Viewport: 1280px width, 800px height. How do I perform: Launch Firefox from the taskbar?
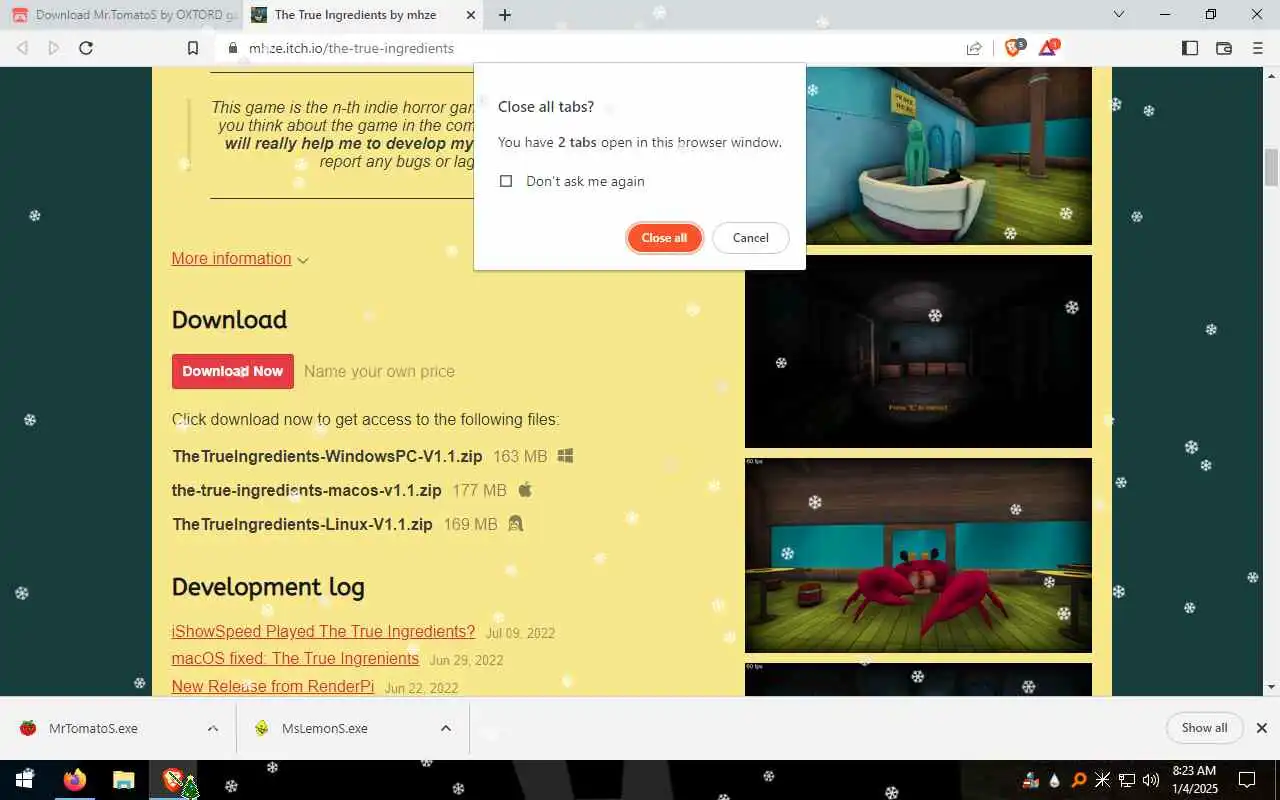pos(75,780)
